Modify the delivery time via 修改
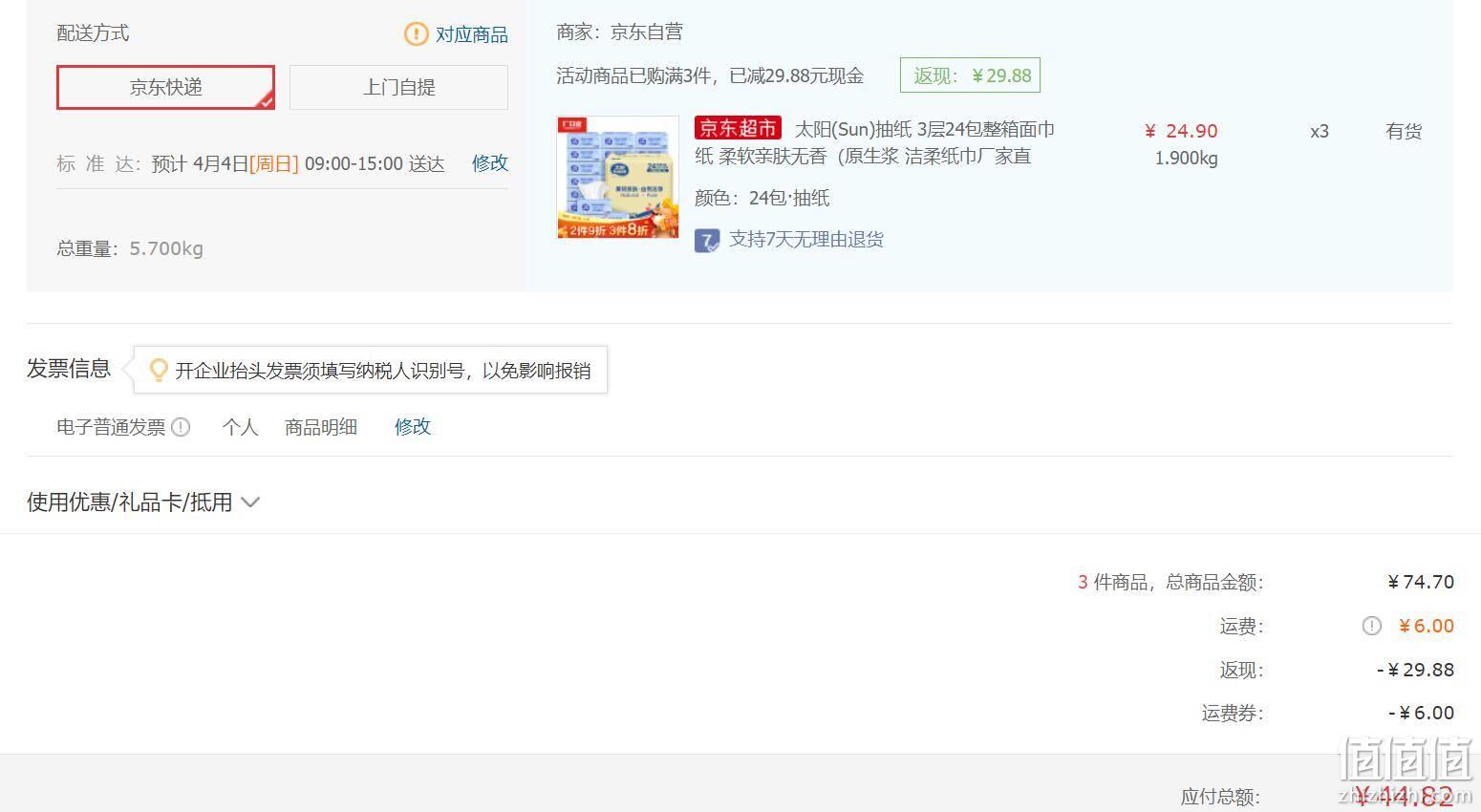Screen dimensions: 1481x812 (x=490, y=163)
